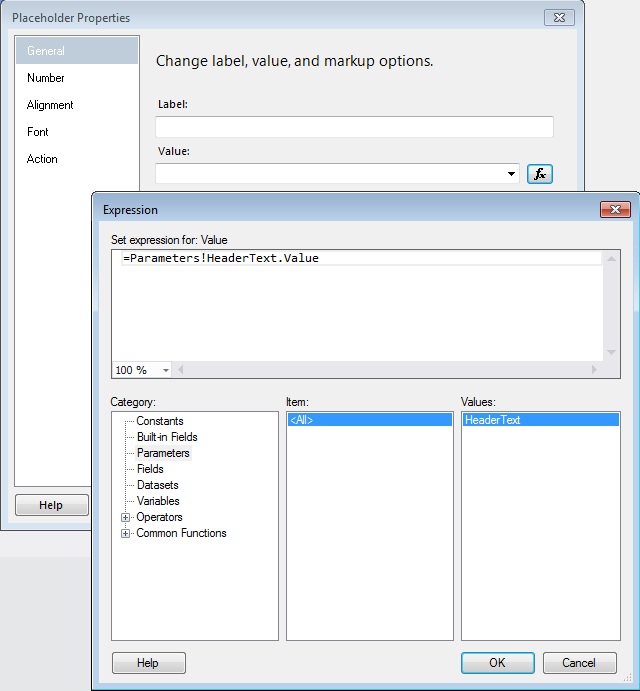Expand the Operators tree node
The image size is (640, 691).
126,517
